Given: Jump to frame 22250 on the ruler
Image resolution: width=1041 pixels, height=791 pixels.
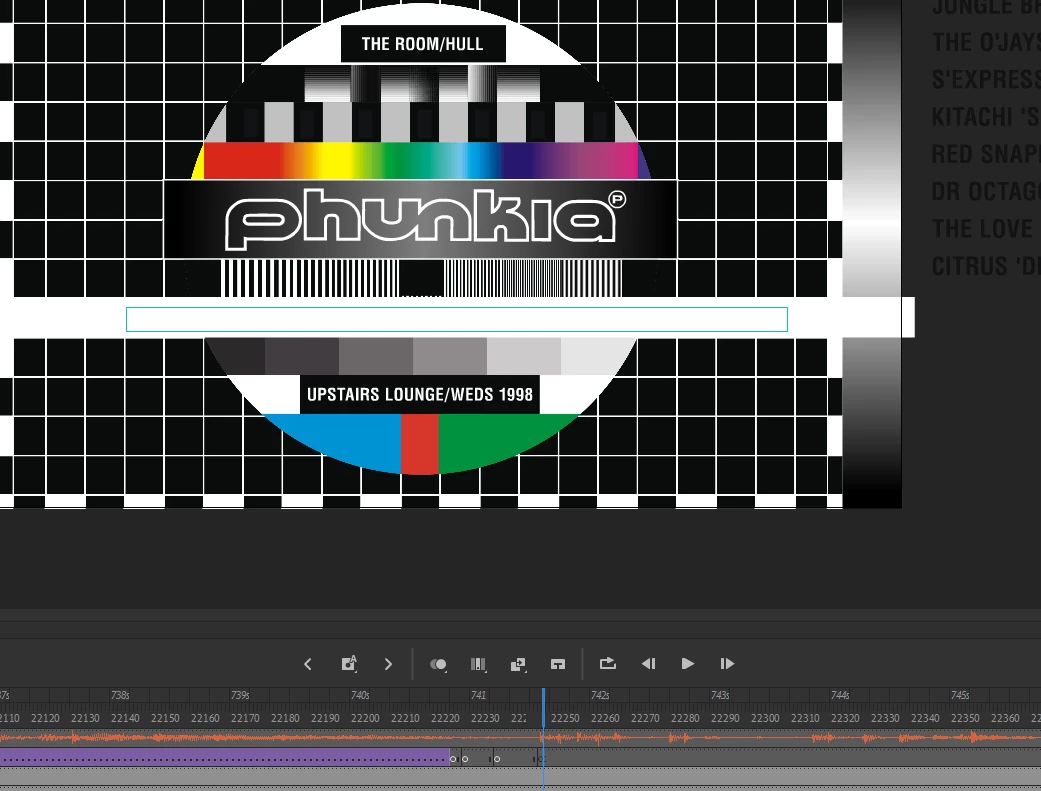Looking at the screenshot, I should point(565,718).
